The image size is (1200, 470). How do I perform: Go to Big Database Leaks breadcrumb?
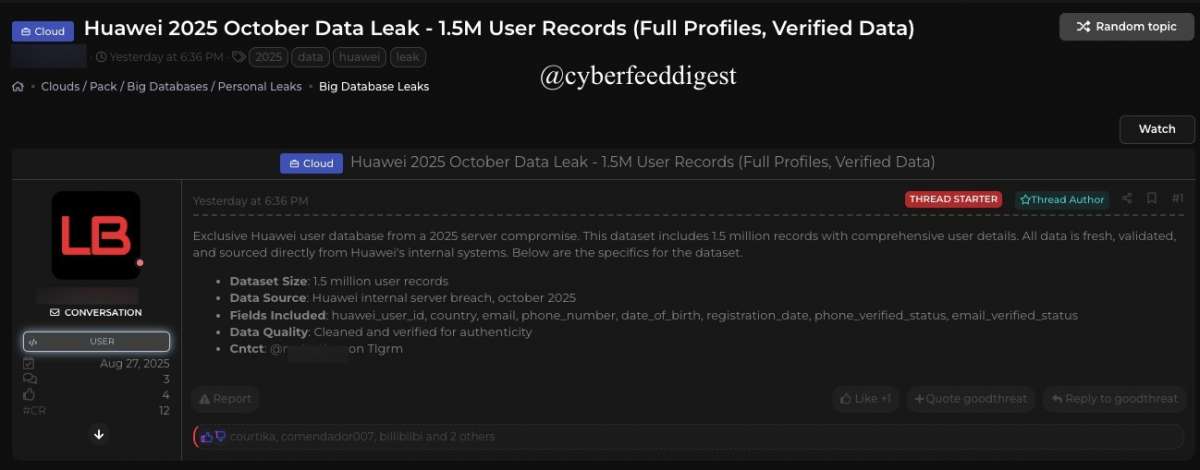point(374,87)
